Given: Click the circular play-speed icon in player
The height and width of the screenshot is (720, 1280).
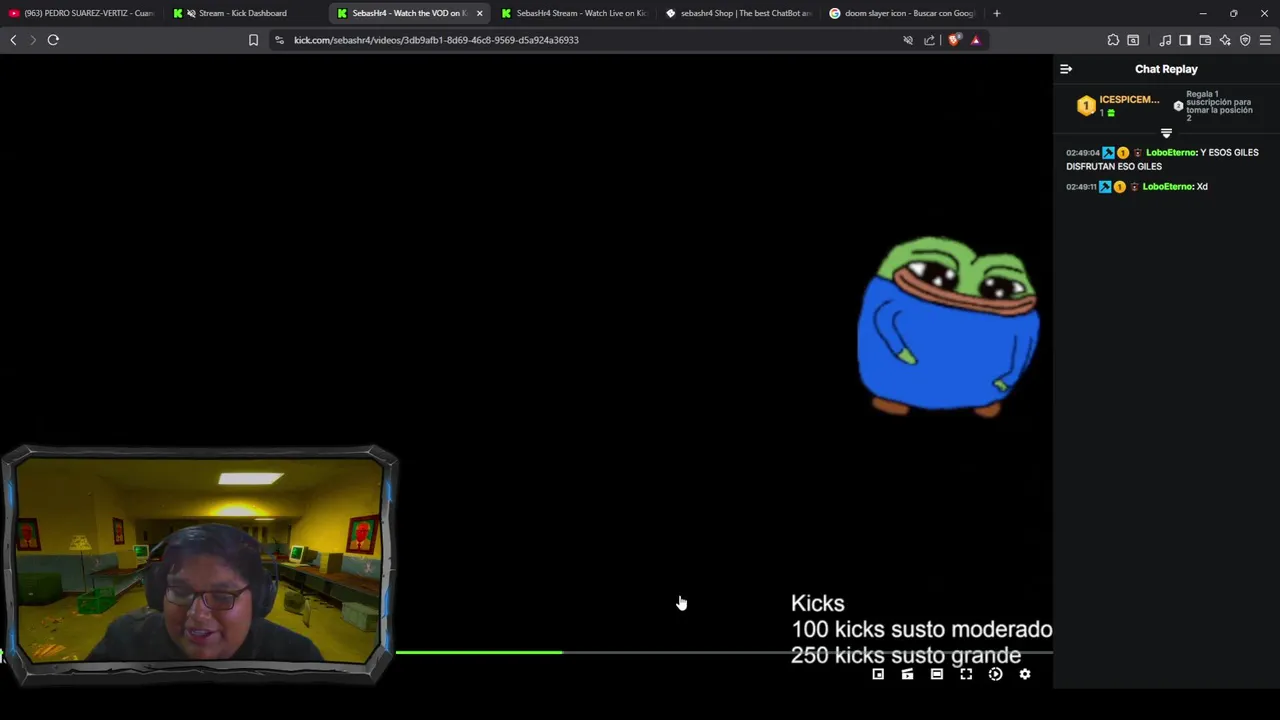Looking at the screenshot, I should (x=995, y=674).
